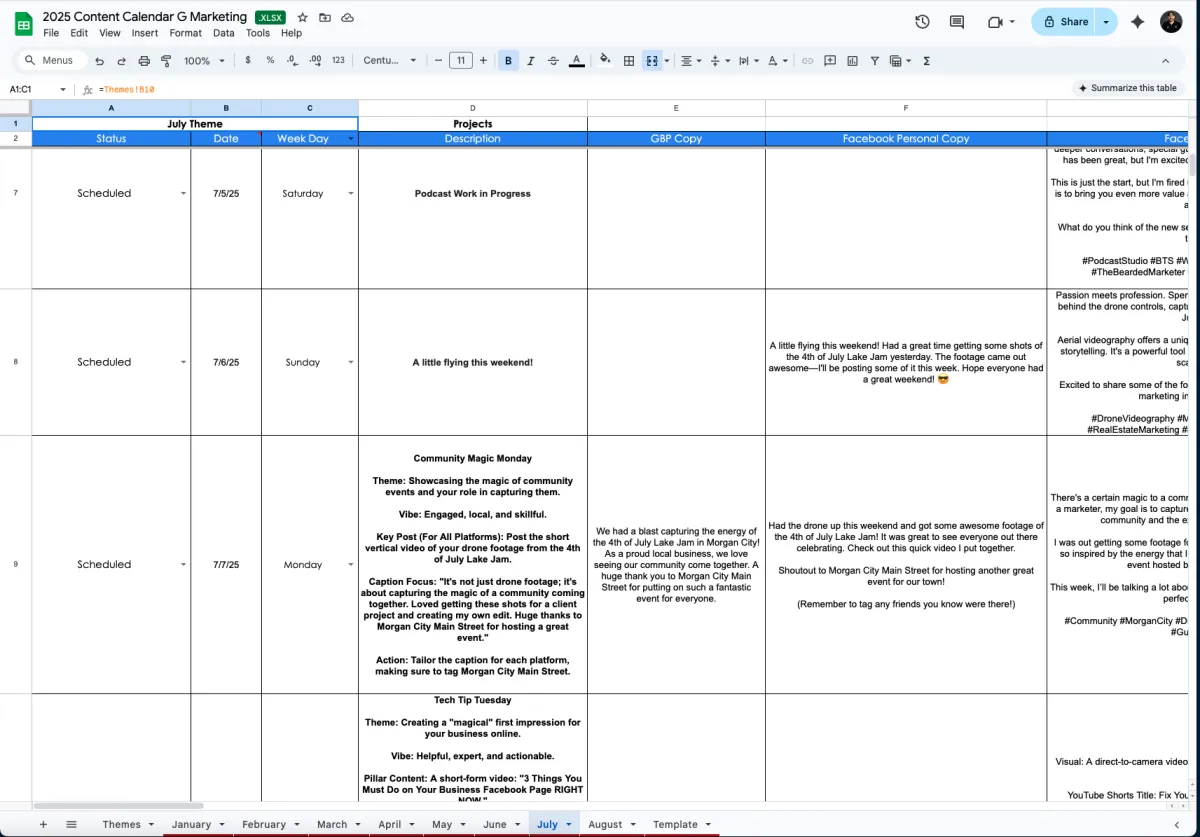Open the Google Sheets home logo
The image size is (1200, 837).
pos(22,24)
